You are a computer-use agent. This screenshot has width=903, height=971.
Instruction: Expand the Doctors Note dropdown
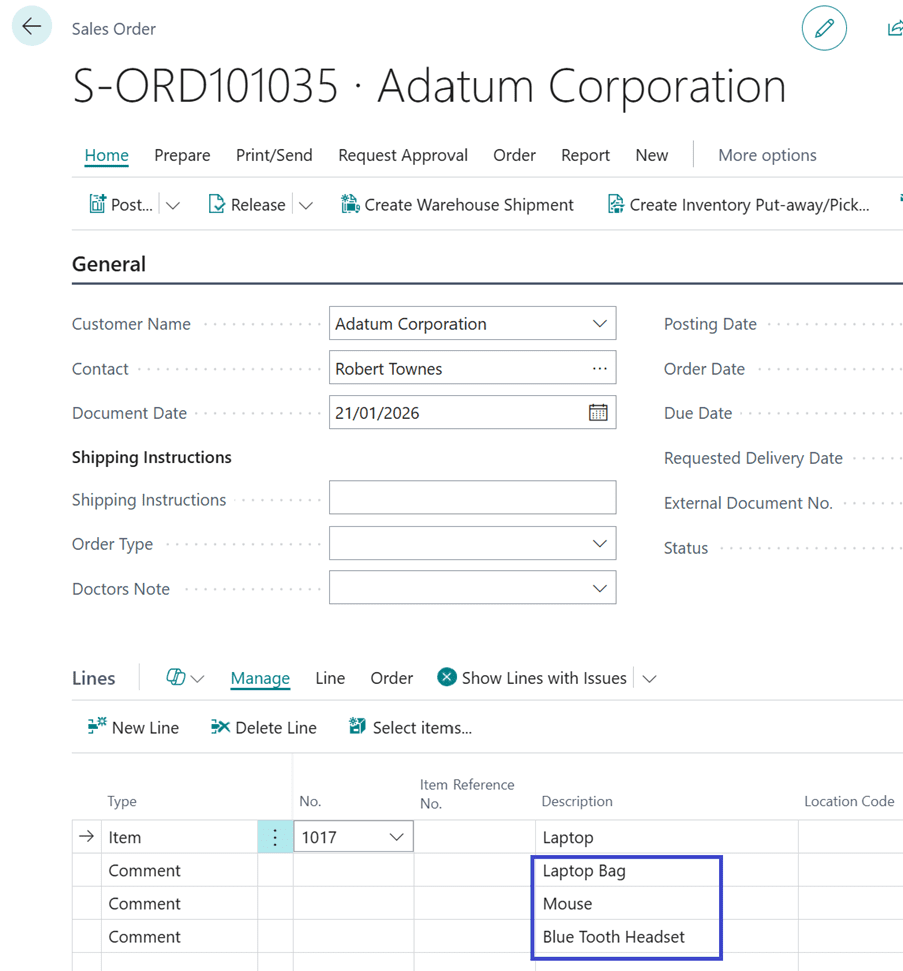[x=599, y=589]
